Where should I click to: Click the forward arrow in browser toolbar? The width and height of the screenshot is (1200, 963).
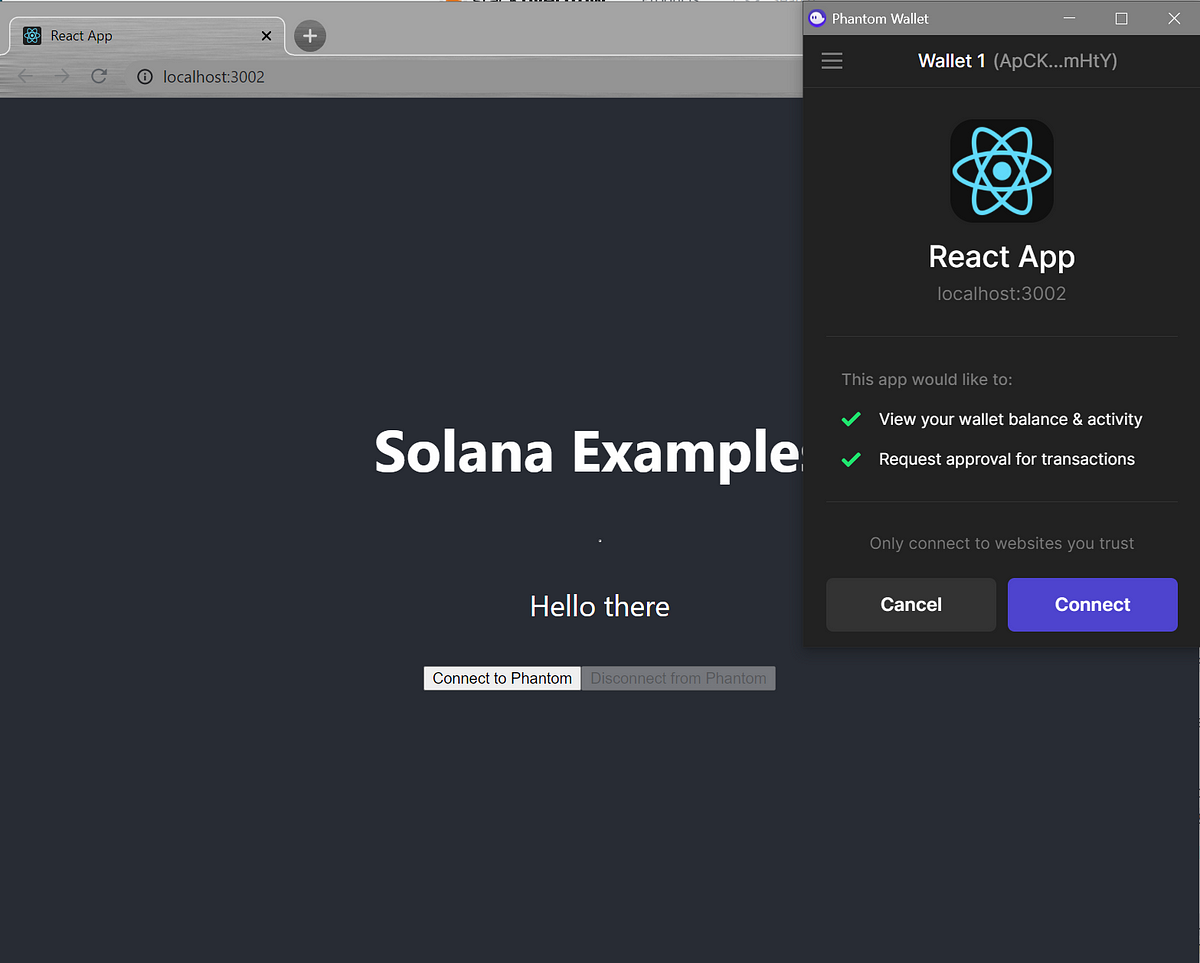click(x=62, y=76)
